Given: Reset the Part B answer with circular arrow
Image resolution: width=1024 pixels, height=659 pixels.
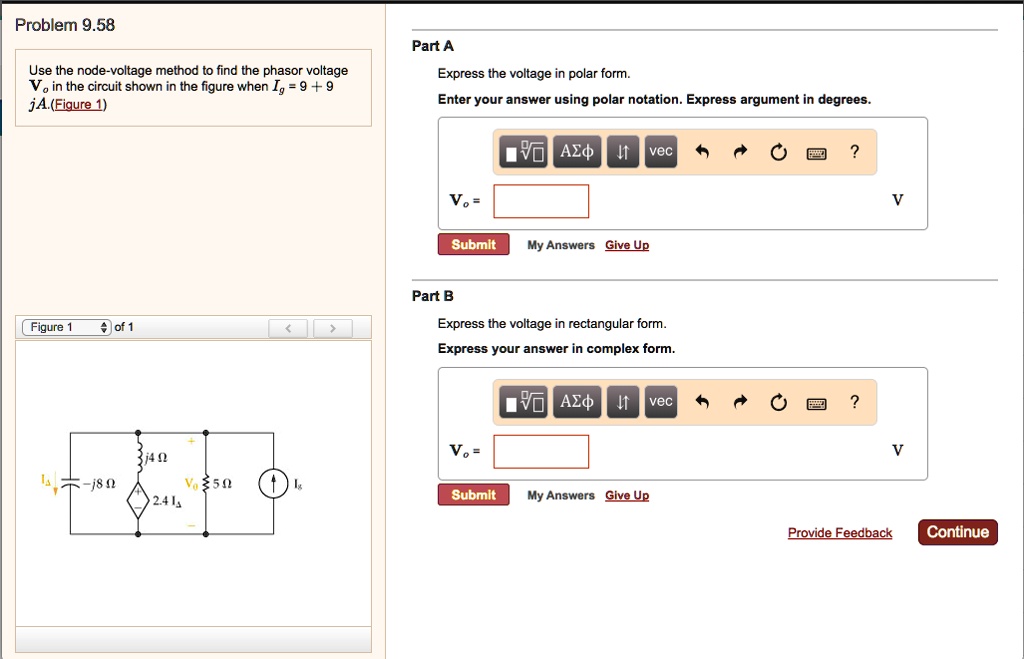Looking at the screenshot, I should 779,401.
